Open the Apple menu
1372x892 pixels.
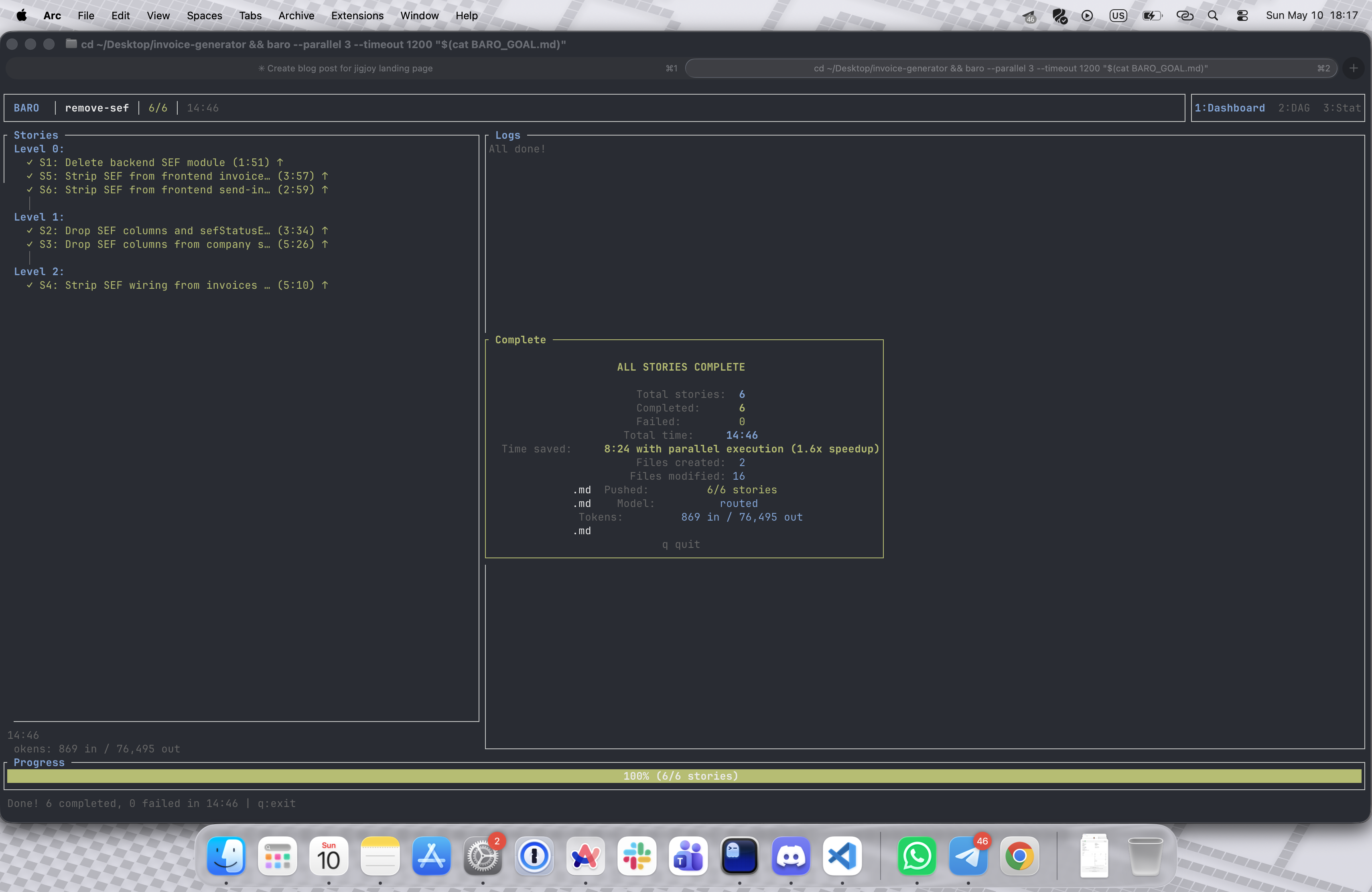click(x=21, y=16)
